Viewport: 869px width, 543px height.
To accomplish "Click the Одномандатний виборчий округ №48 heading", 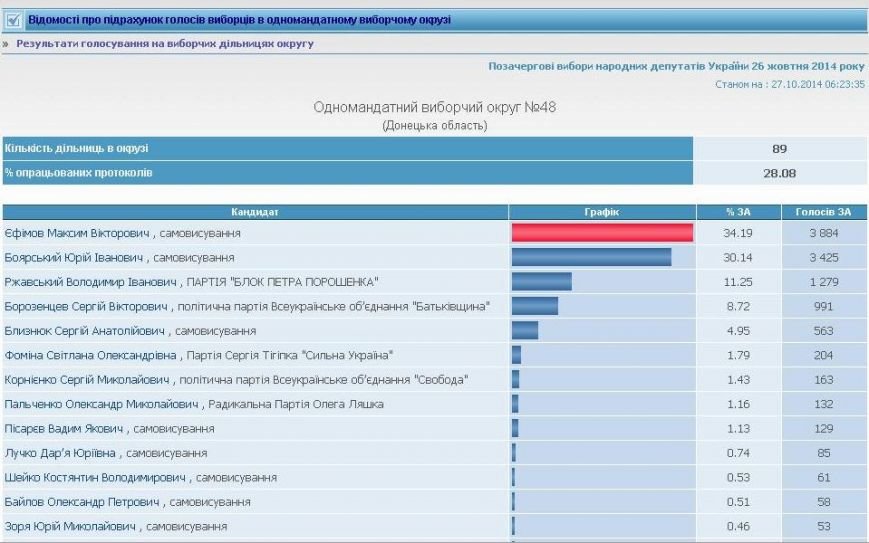I will tap(434, 107).
